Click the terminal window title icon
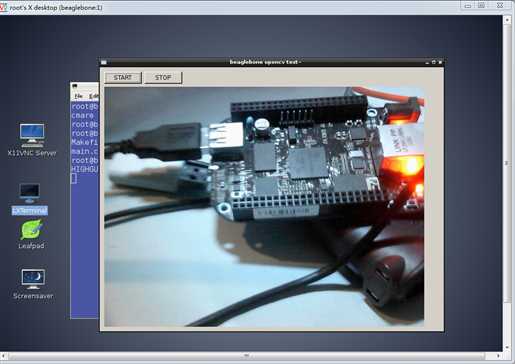 click(75, 86)
